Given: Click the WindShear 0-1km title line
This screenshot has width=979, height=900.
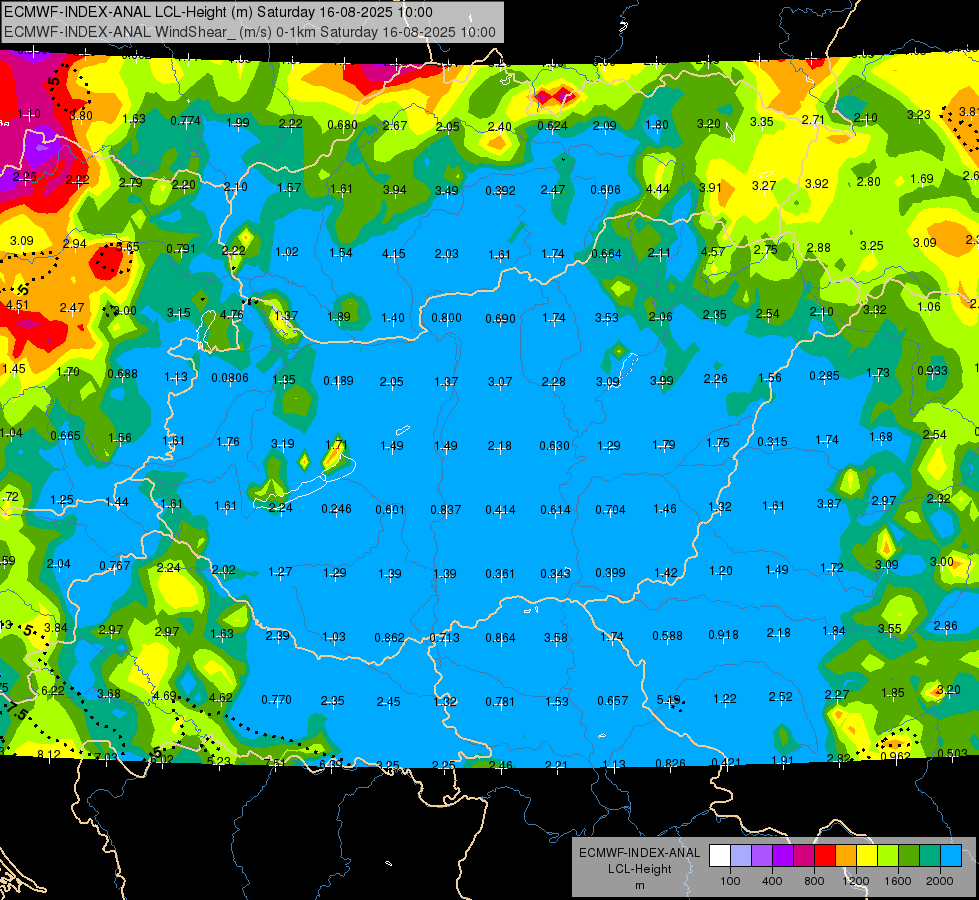Looking at the screenshot, I should coord(250,32).
